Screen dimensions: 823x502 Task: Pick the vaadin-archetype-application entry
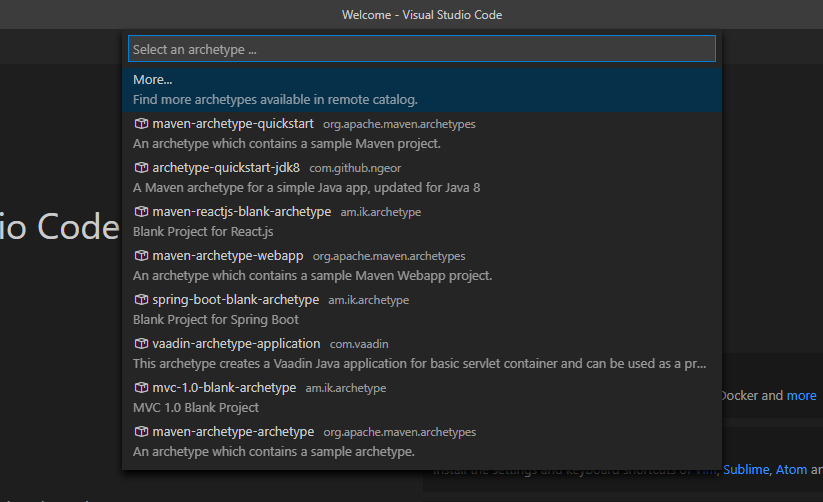[x=421, y=354]
